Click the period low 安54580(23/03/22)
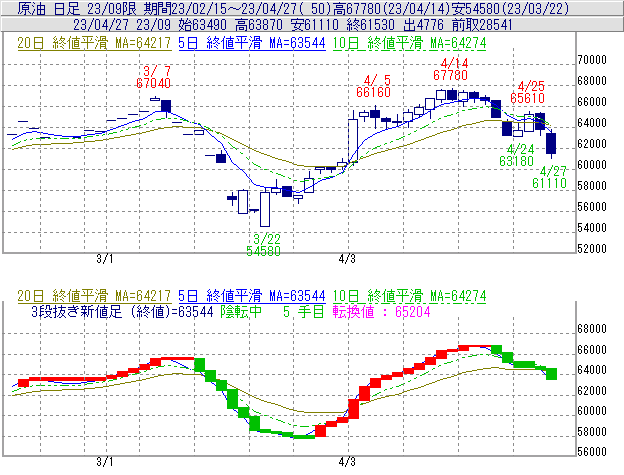The width and height of the screenshot is (624, 475). coord(510,8)
